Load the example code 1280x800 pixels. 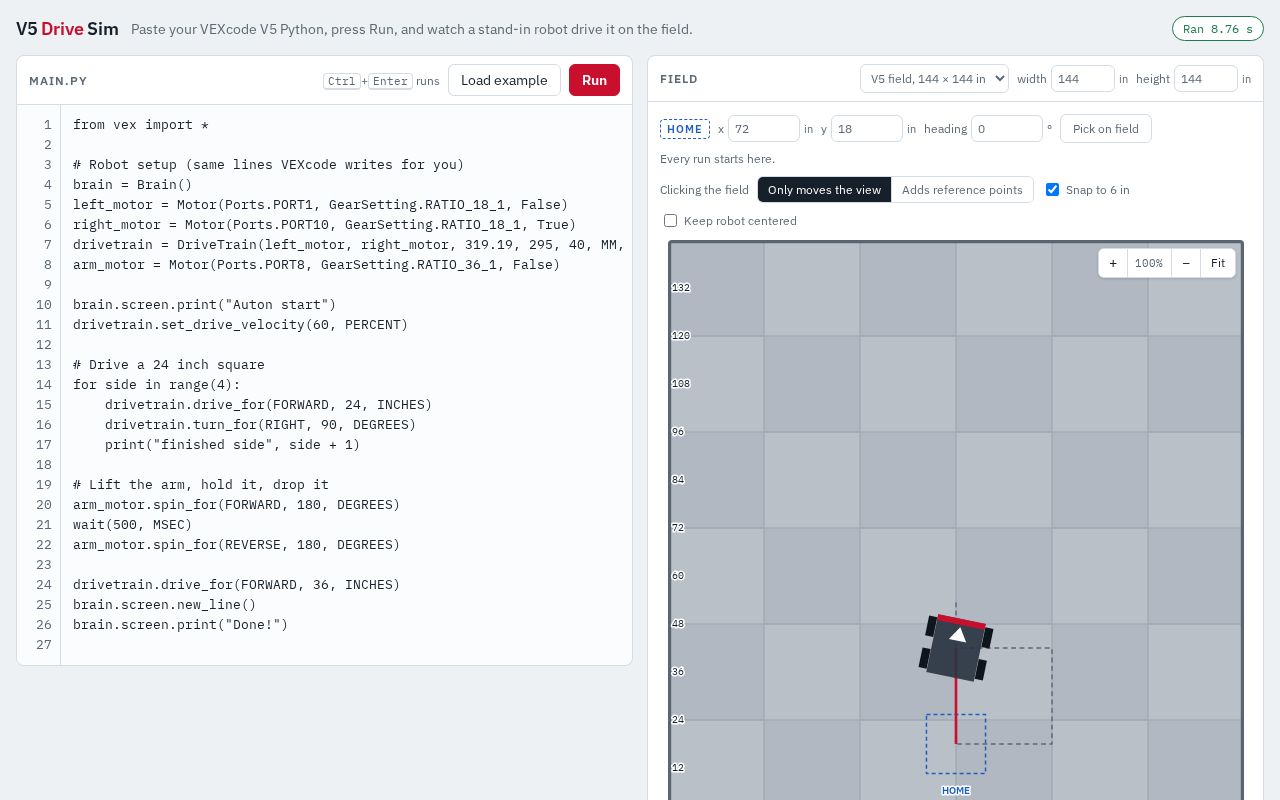click(504, 80)
